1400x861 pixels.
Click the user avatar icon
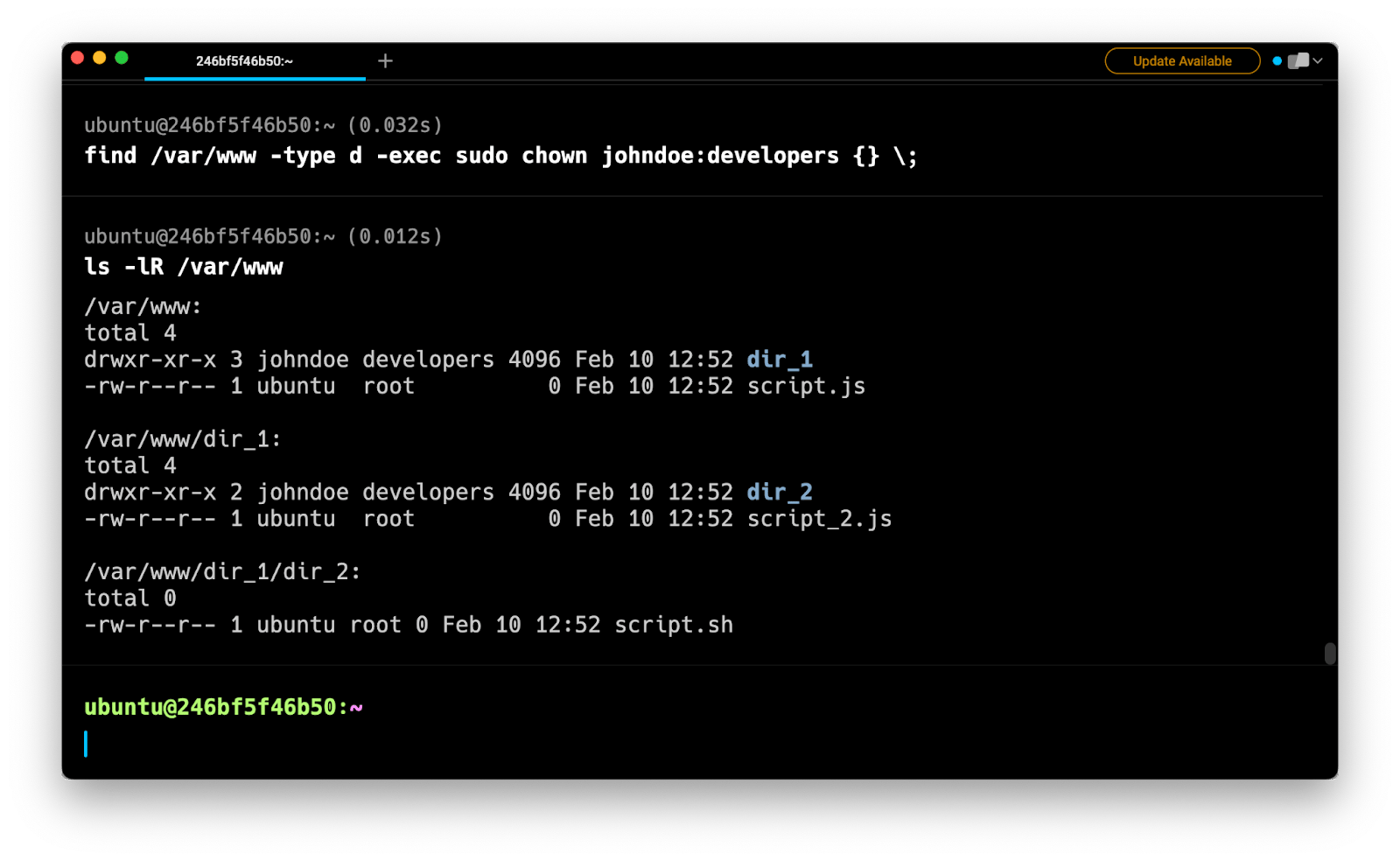click(1298, 61)
